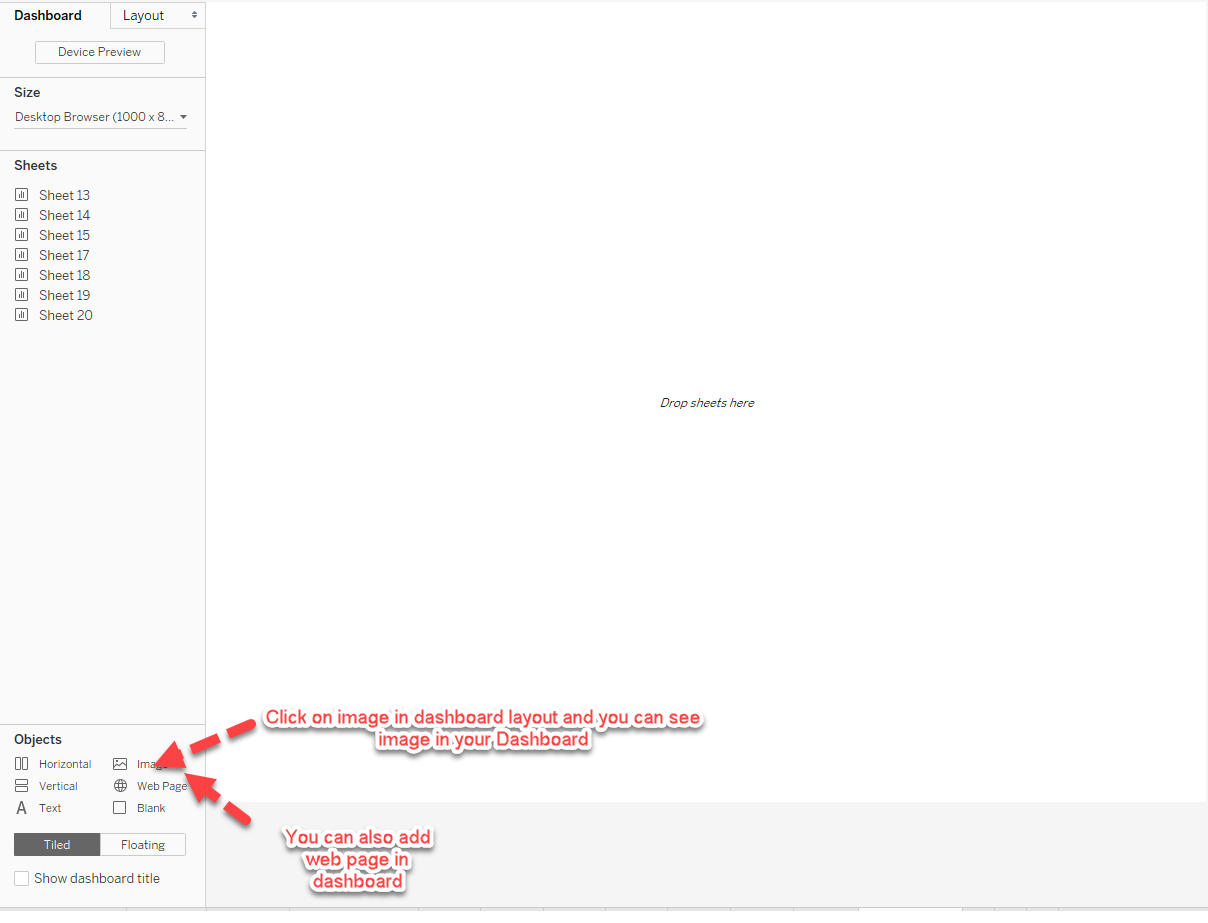Expand the Layout tab arrow selector

click(x=194, y=15)
